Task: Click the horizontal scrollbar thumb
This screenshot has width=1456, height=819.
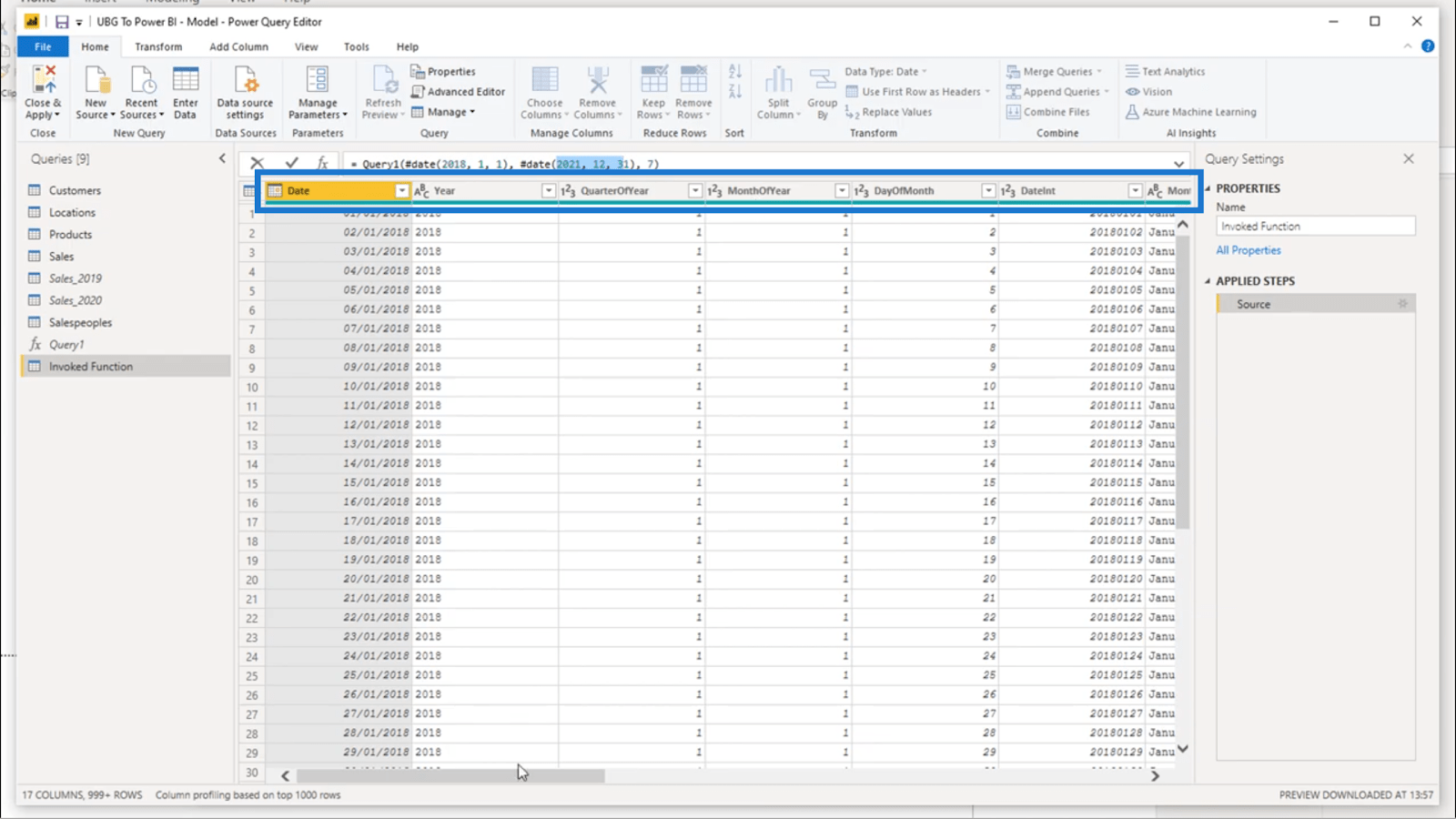Action: 450,776
